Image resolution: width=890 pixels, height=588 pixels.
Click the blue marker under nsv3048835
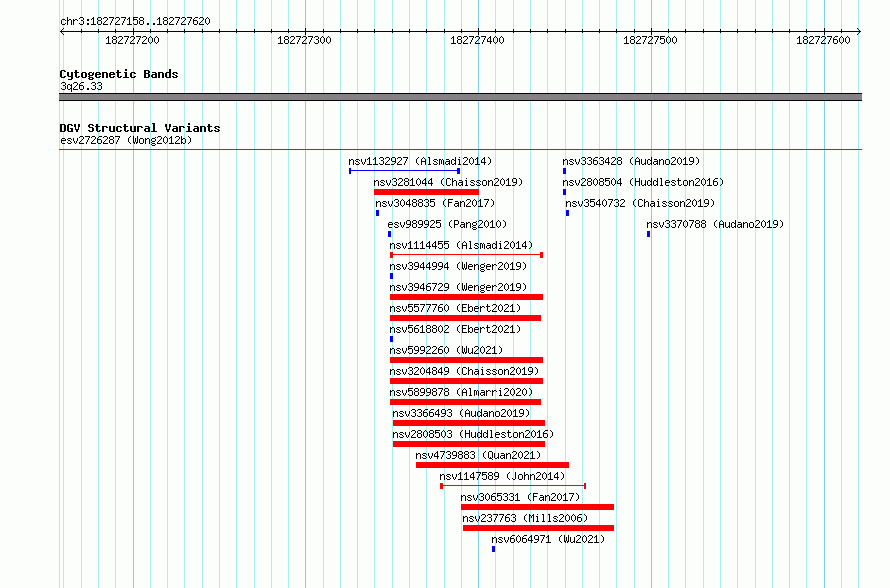pyautogui.click(x=377, y=213)
